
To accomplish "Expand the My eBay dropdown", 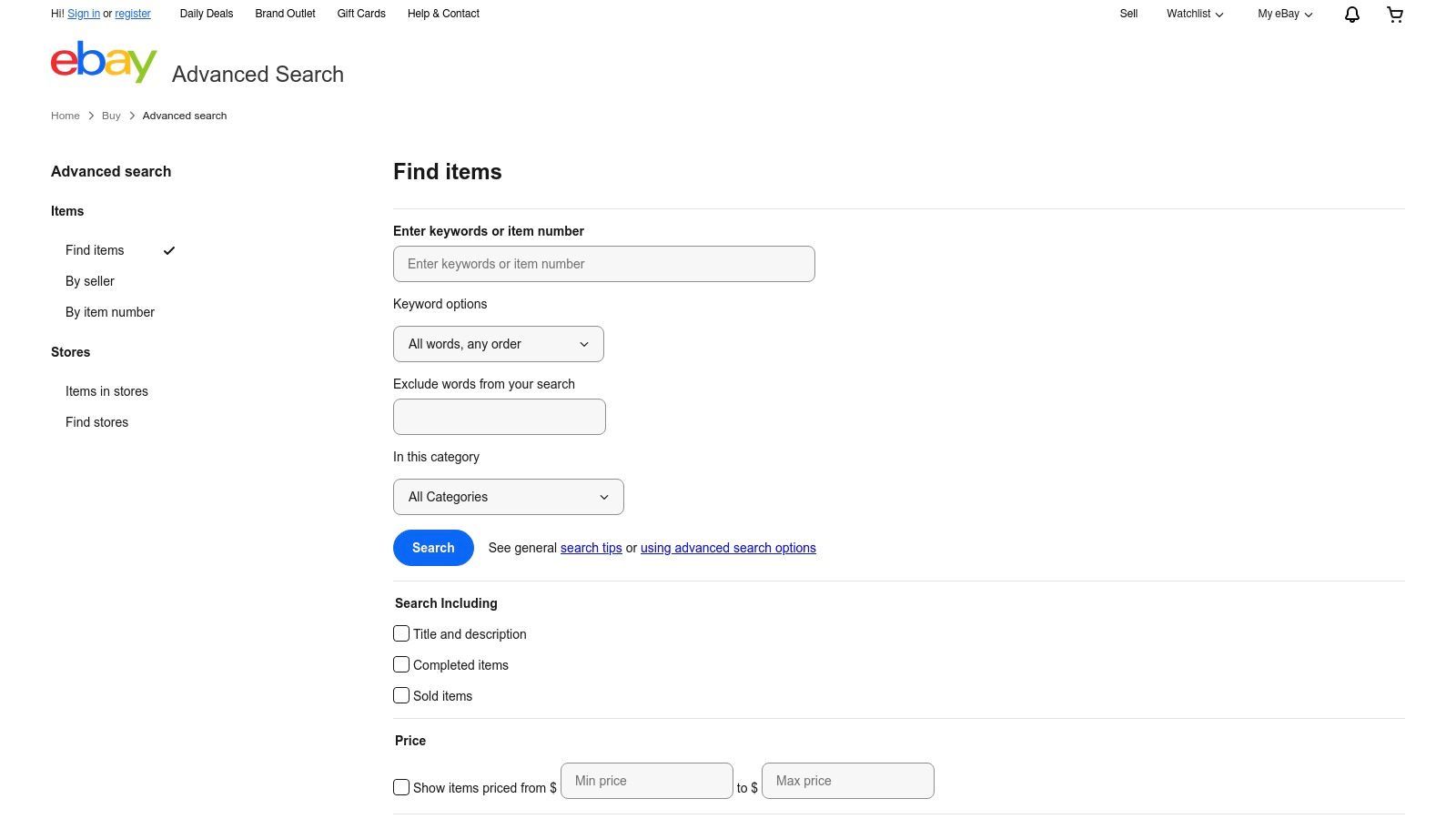I will (1283, 14).
